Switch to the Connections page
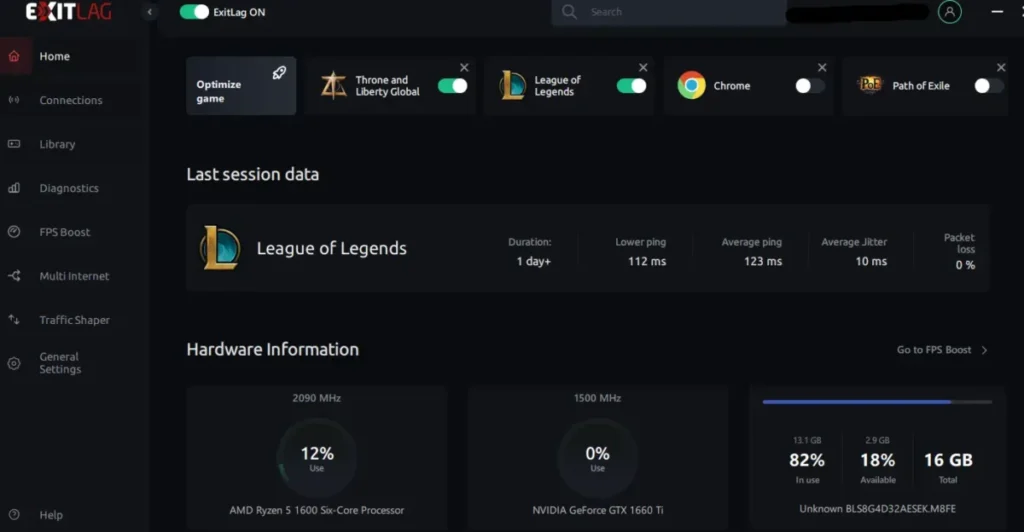The image size is (1024, 532). (x=71, y=100)
